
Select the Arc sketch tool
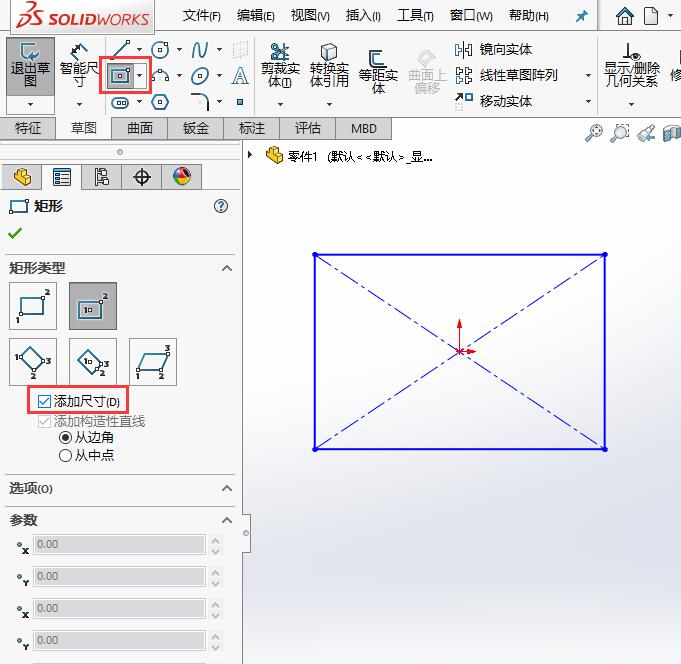point(160,76)
